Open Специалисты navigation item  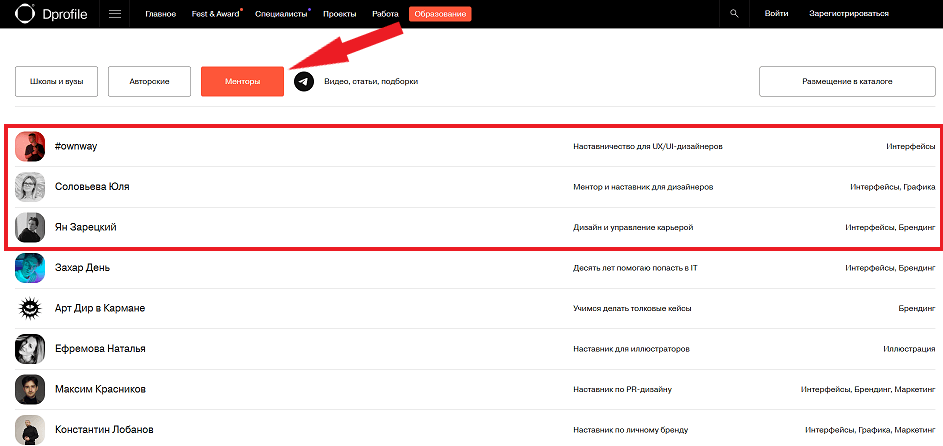281,14
